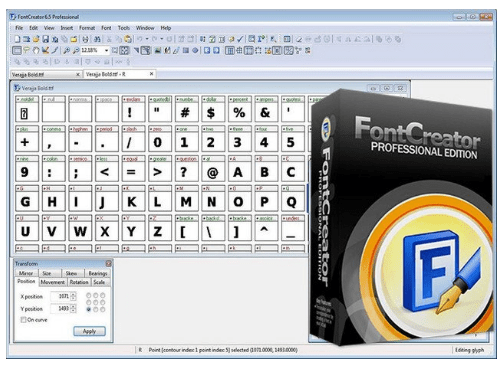Viewport: 504px width, 365px height.
Task: Open the Font menu
Action: (x=106, y=28)
